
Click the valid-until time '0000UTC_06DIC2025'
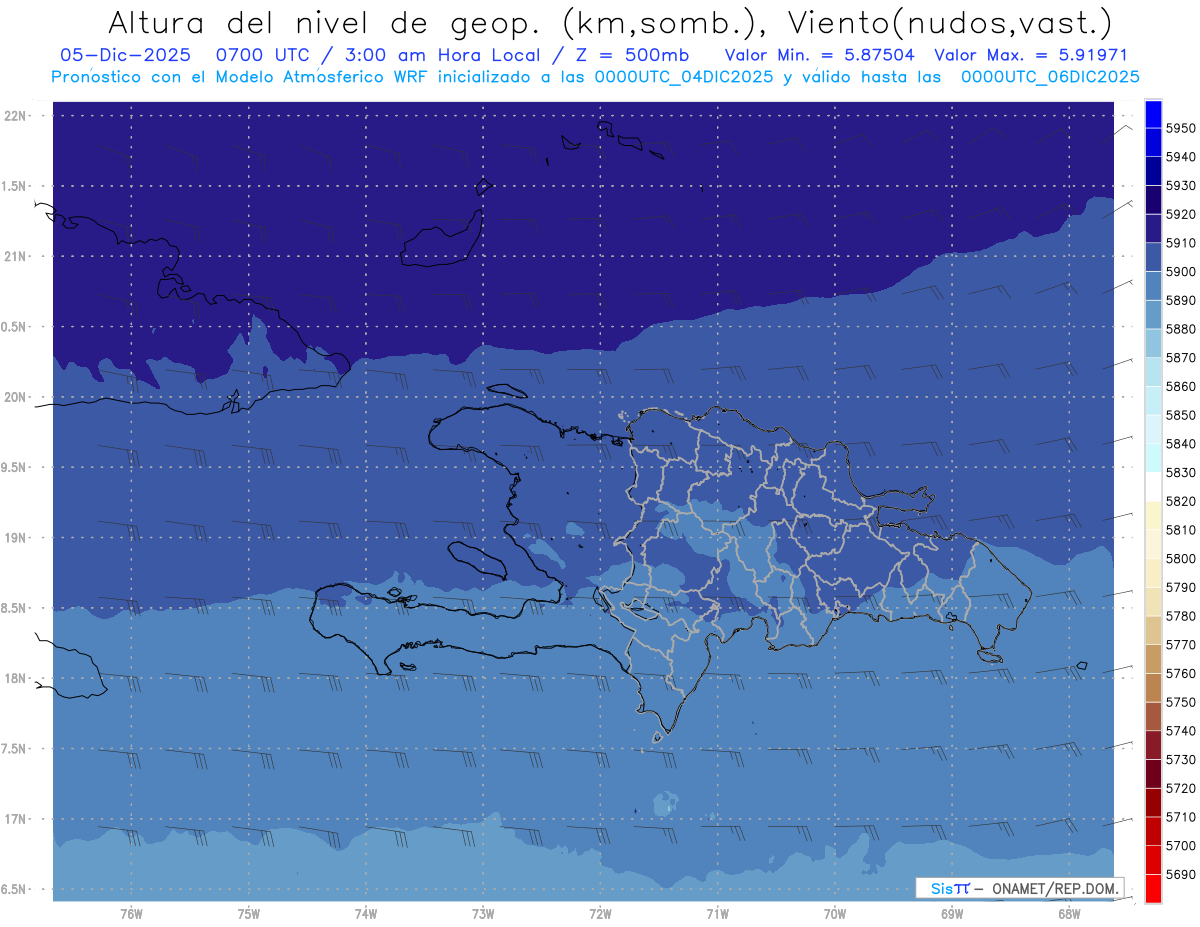(1050, 77)
